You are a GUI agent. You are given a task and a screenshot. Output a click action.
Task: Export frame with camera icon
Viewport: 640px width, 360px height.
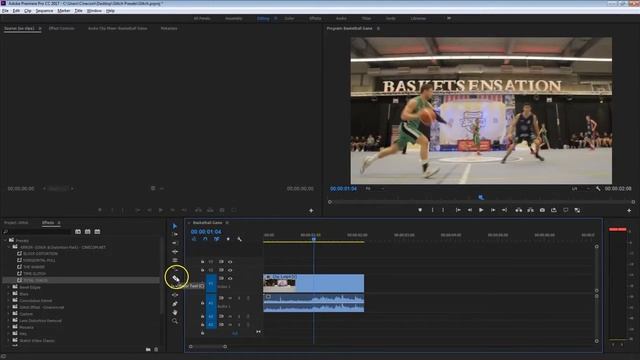(x=542, y=210)
